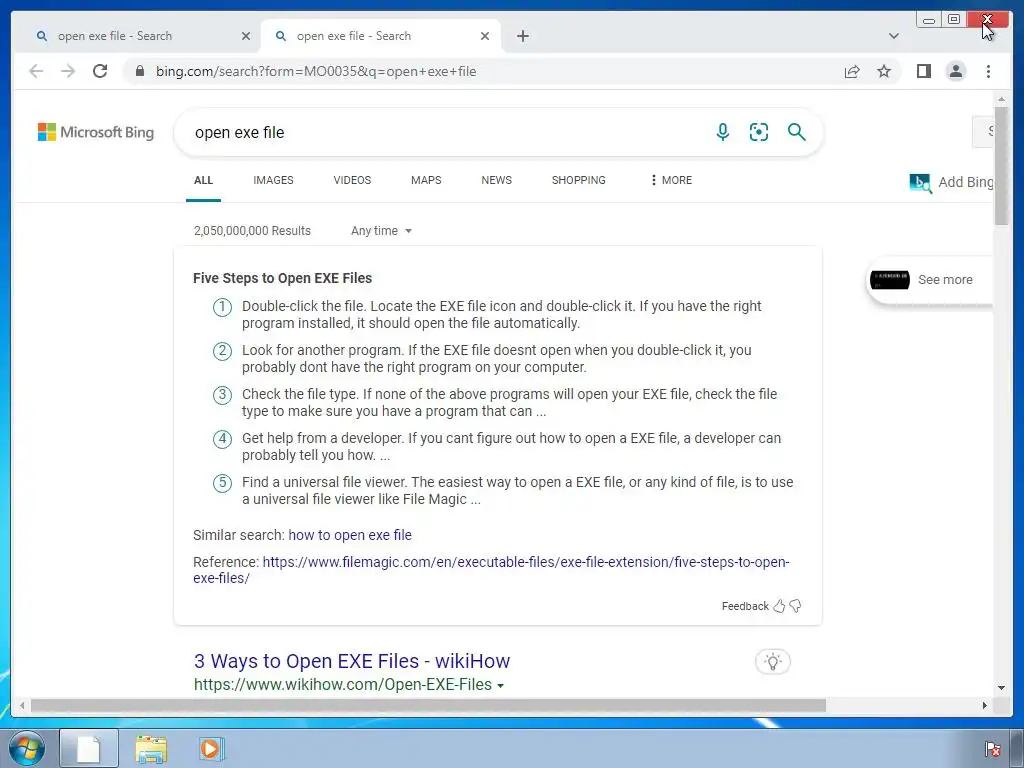Give thumbs up feedback
The image size is (1024, 768).
coord(779,606)
